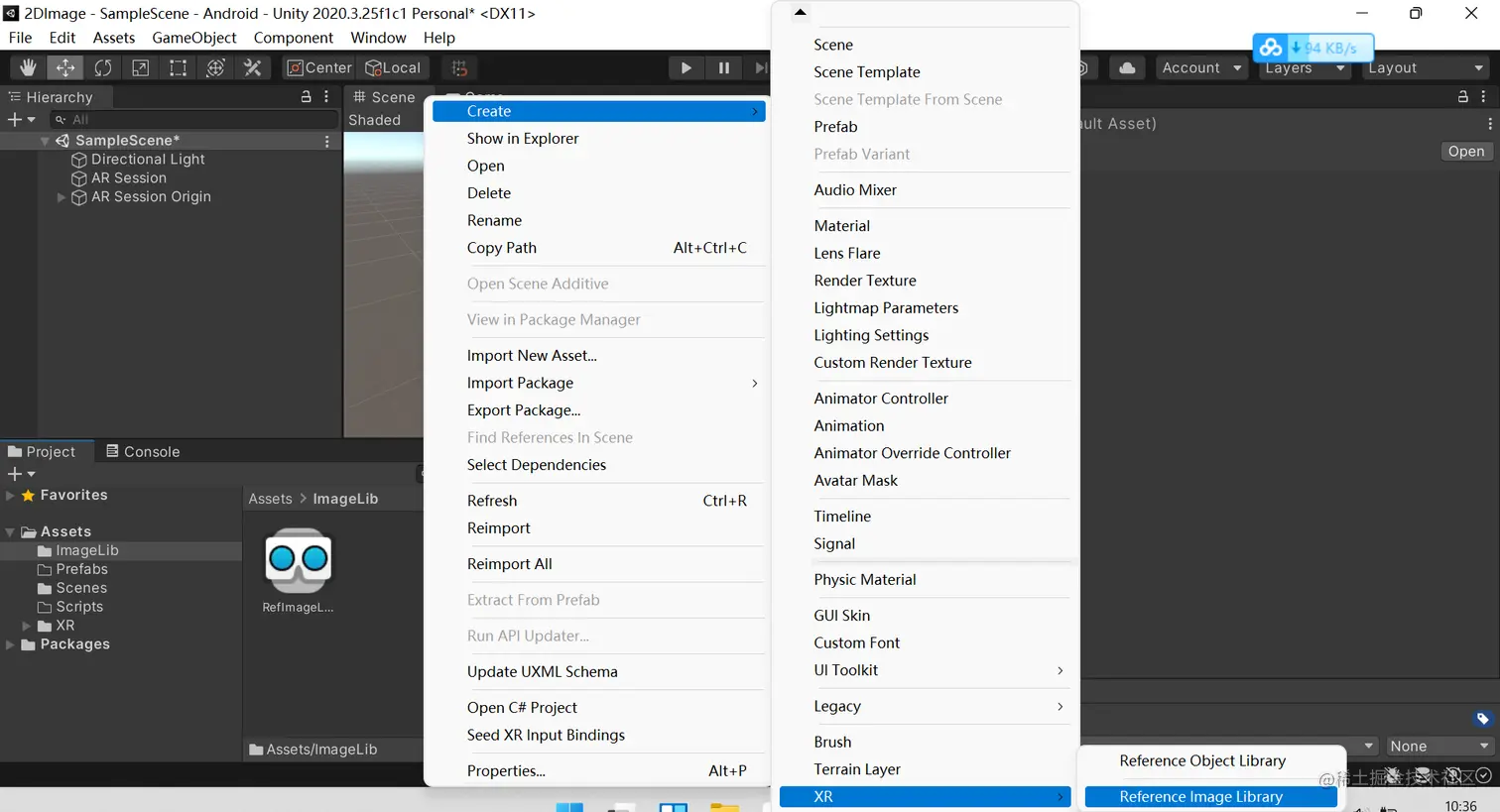Expand the XR folder
The height and width of the screenshot is (812, 1500).
[26, 627]
